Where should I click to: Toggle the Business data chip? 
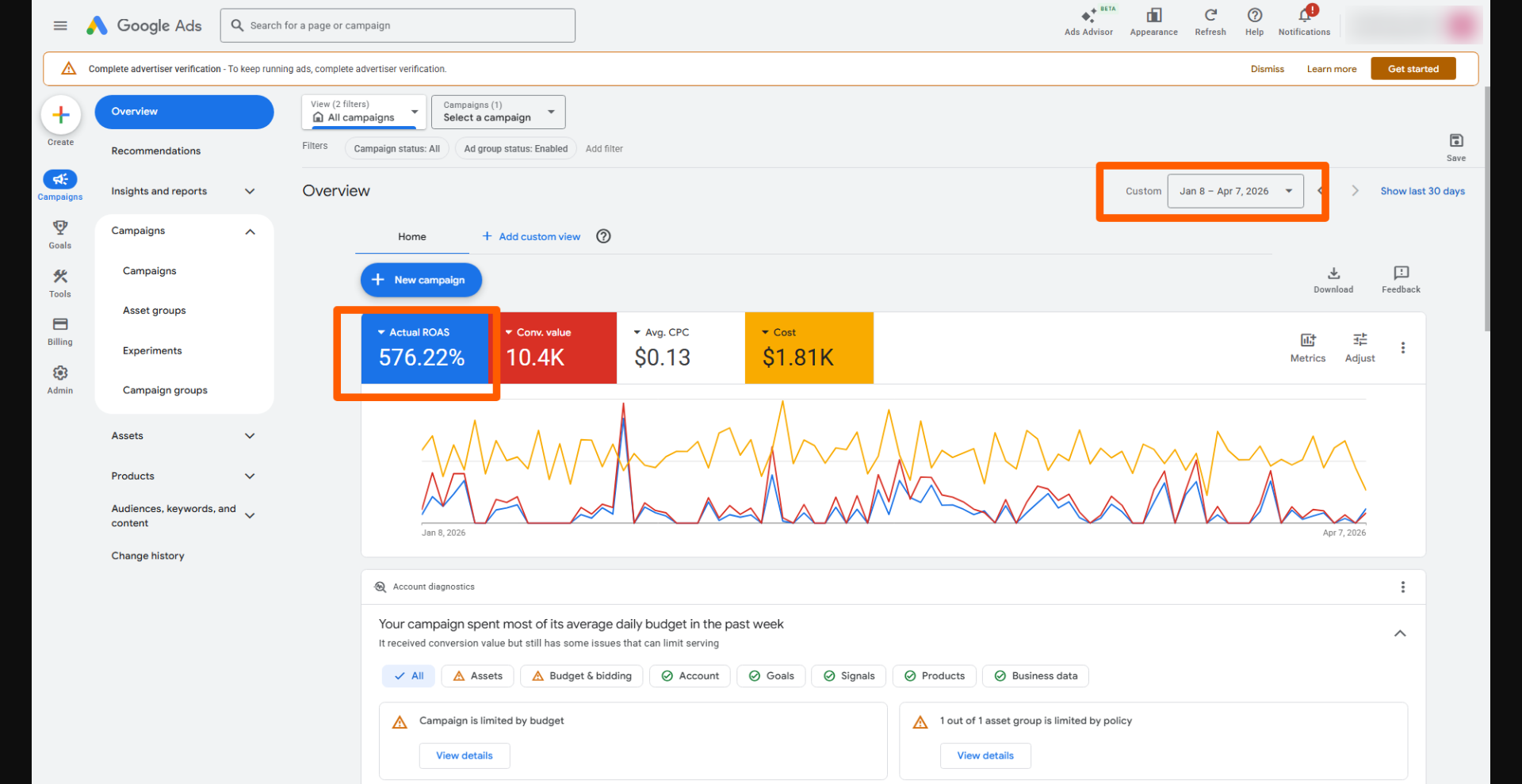[x=1036, y=676]
